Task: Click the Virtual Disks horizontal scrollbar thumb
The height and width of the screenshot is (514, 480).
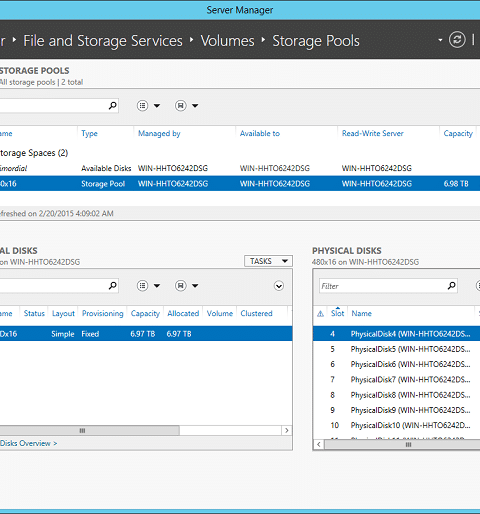Action: [89, 430]
